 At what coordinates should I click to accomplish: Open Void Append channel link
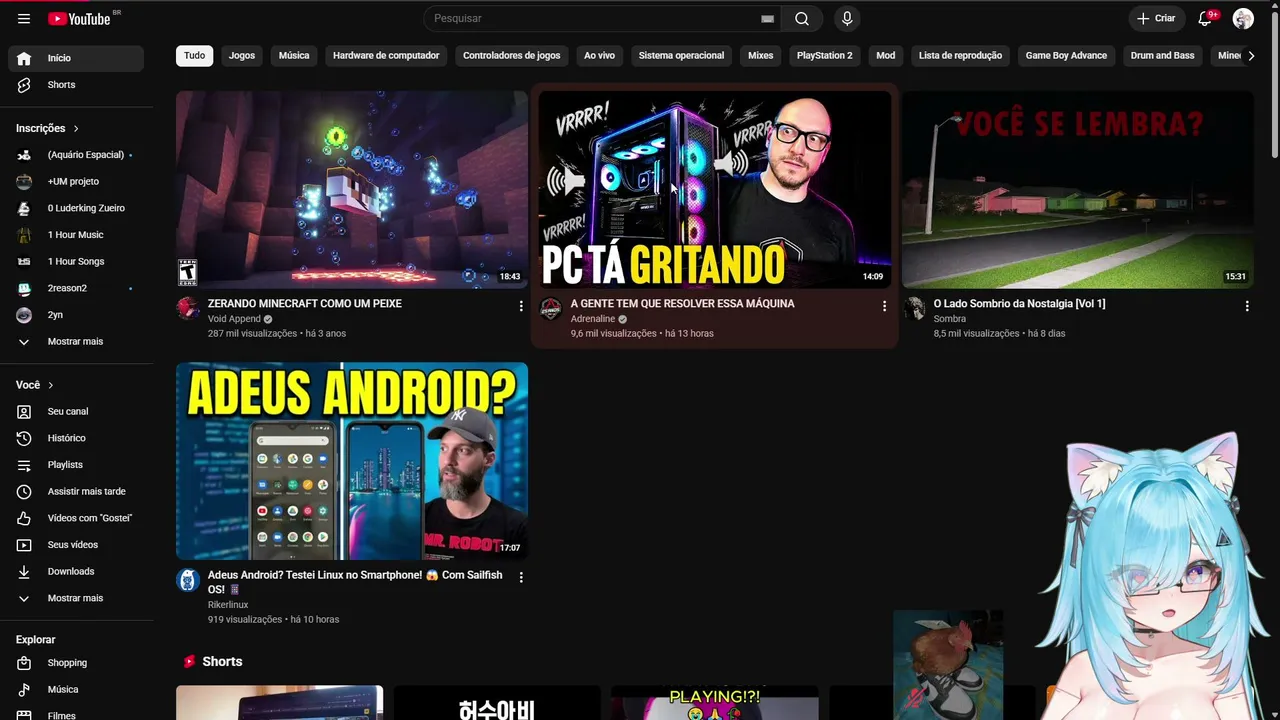click(234, 319)
